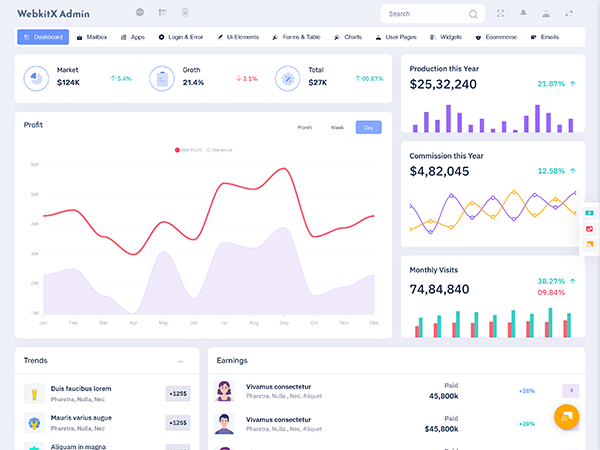Click the fullscreen expand icon in header

500,14
